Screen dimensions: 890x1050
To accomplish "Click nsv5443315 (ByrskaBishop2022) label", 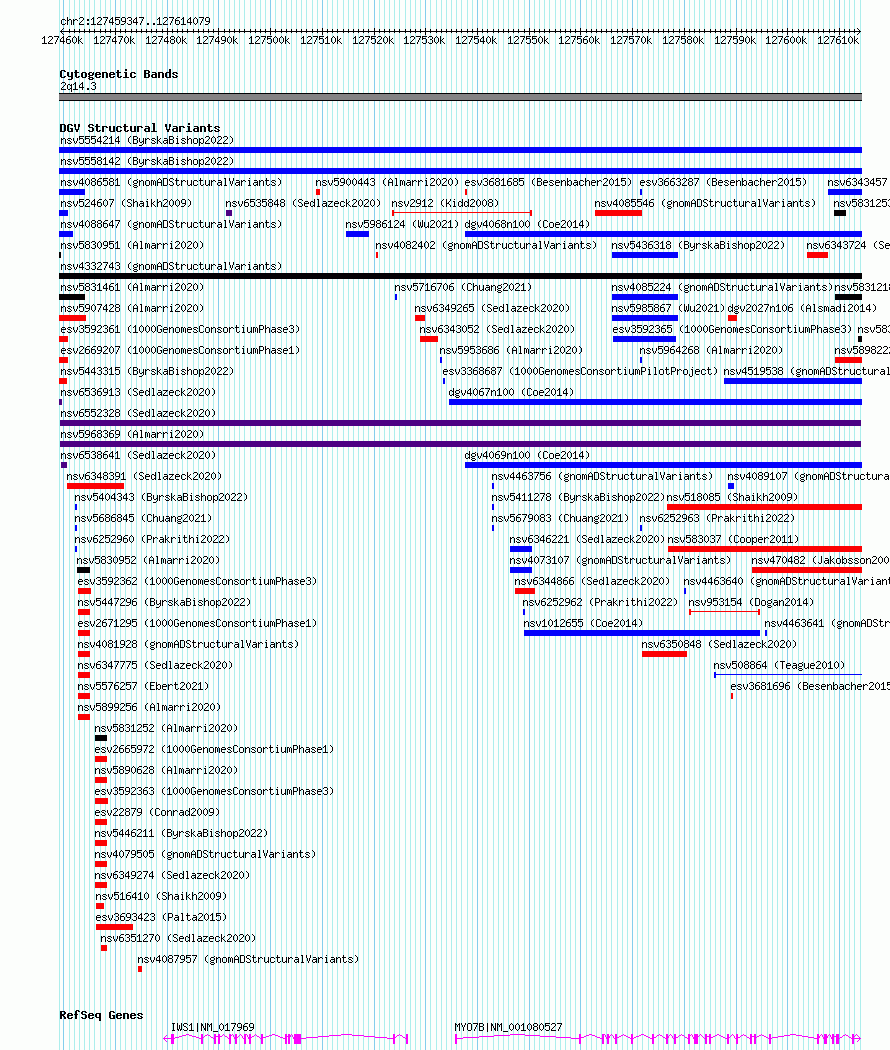I will pos(147,371).
